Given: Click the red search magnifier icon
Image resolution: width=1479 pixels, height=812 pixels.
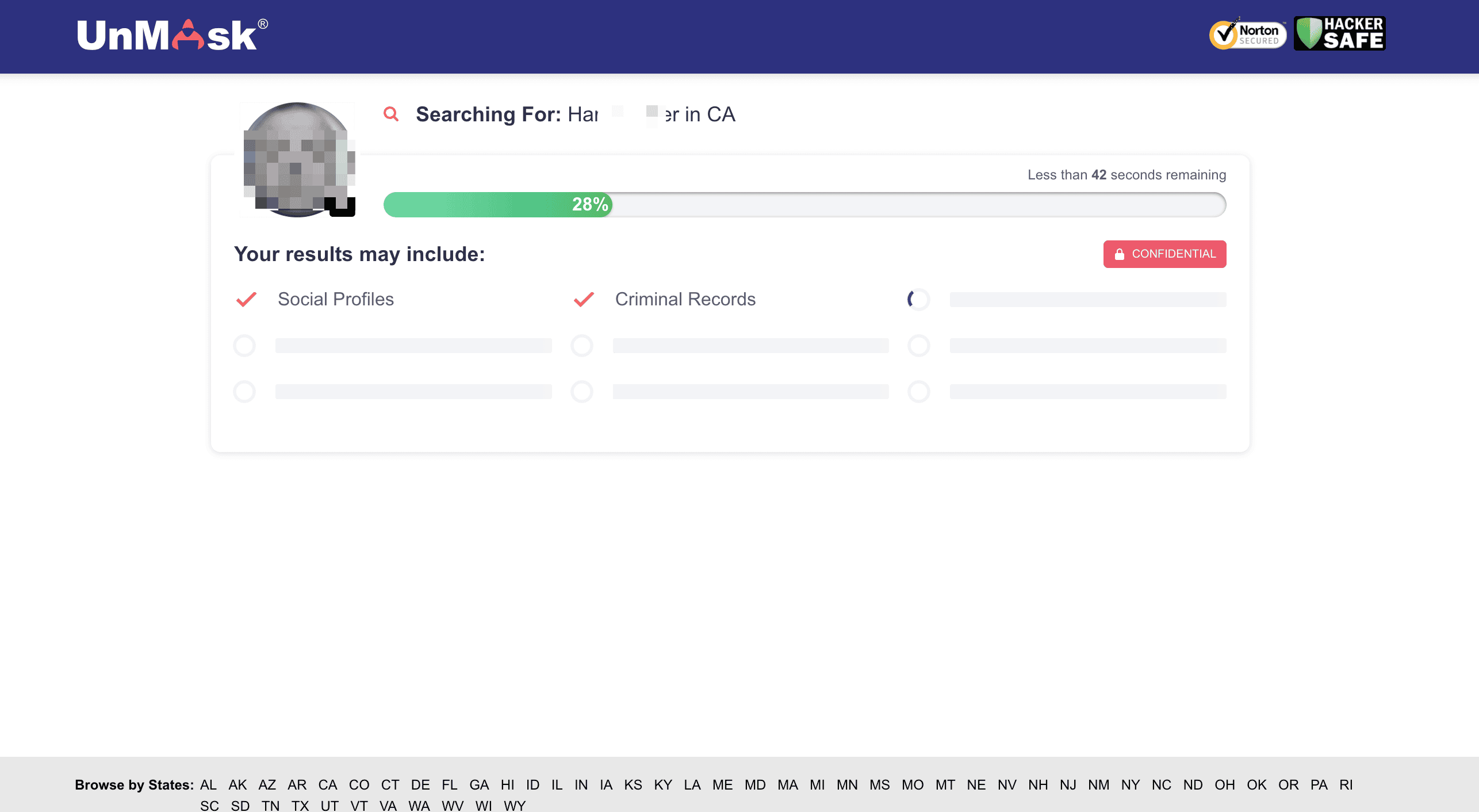Looking at the screenshot, I should click(391, 114).
